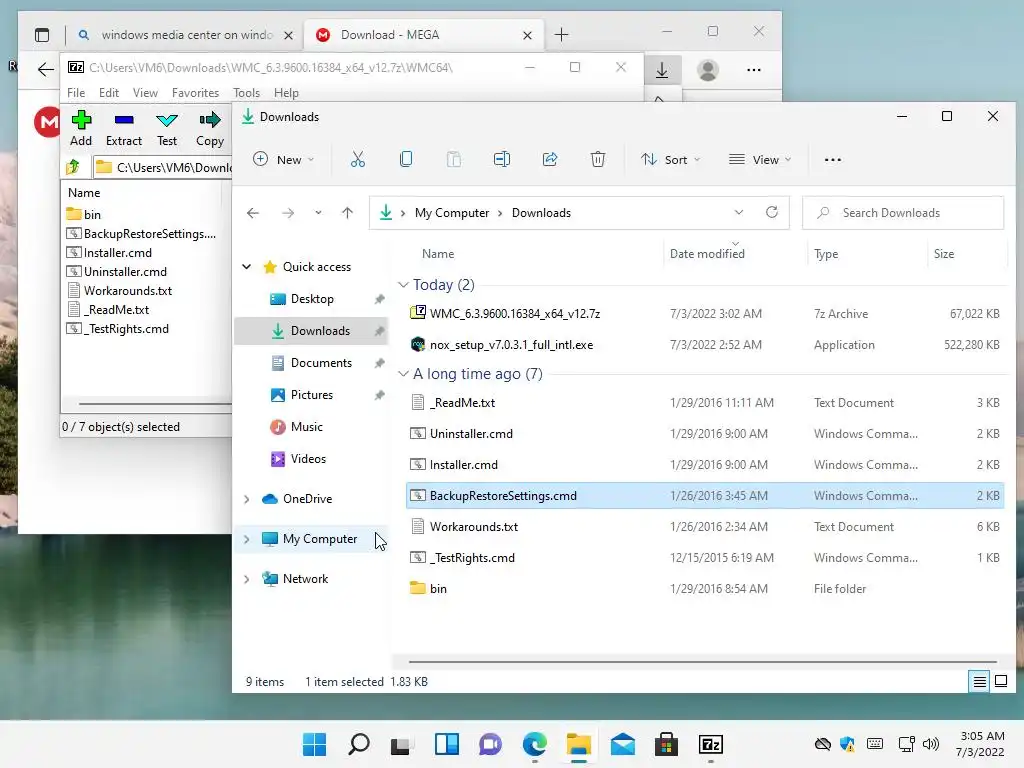Open 7-Zip from the taskbar
Viewport: 1024px width, 768px height.
click(x=711, y=744)
